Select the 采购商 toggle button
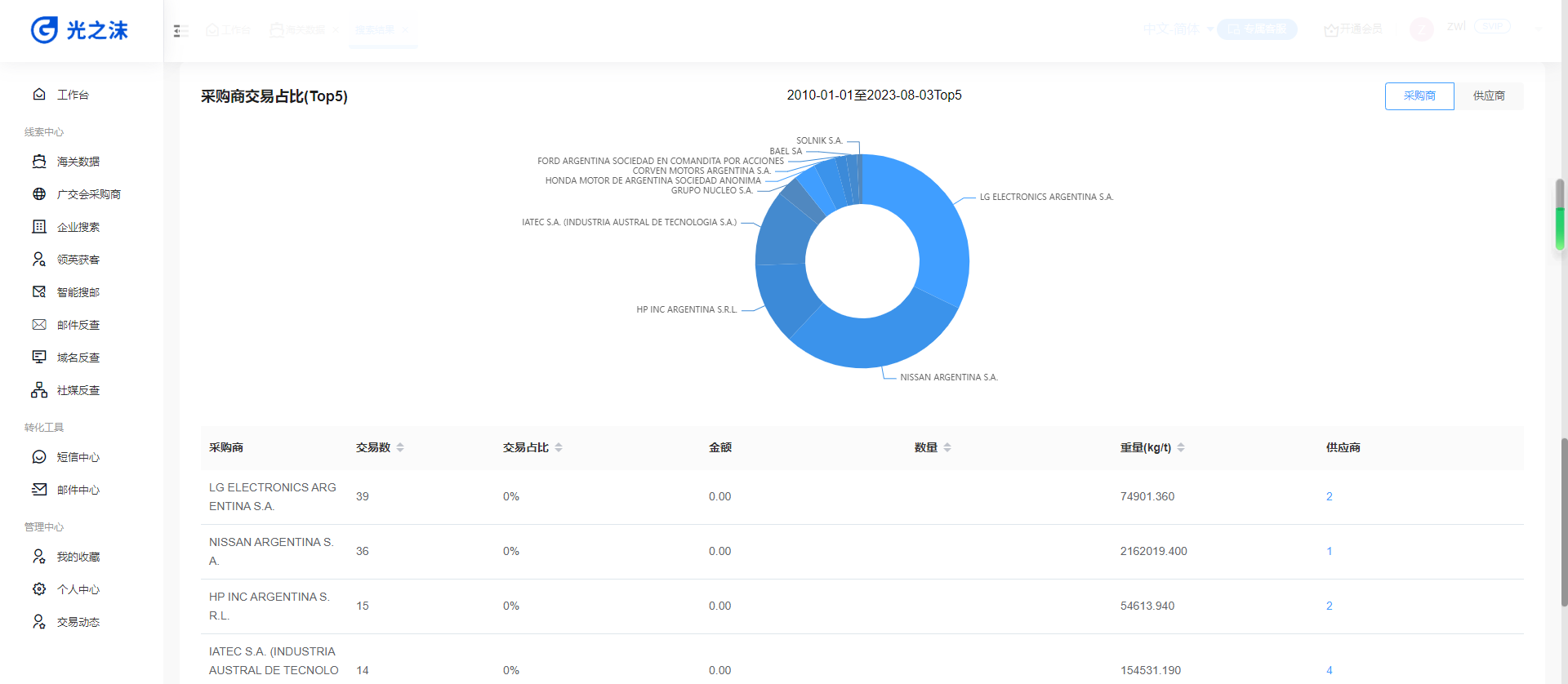Viewport: 1568px width, 684px height. (x=1419, y=96)
